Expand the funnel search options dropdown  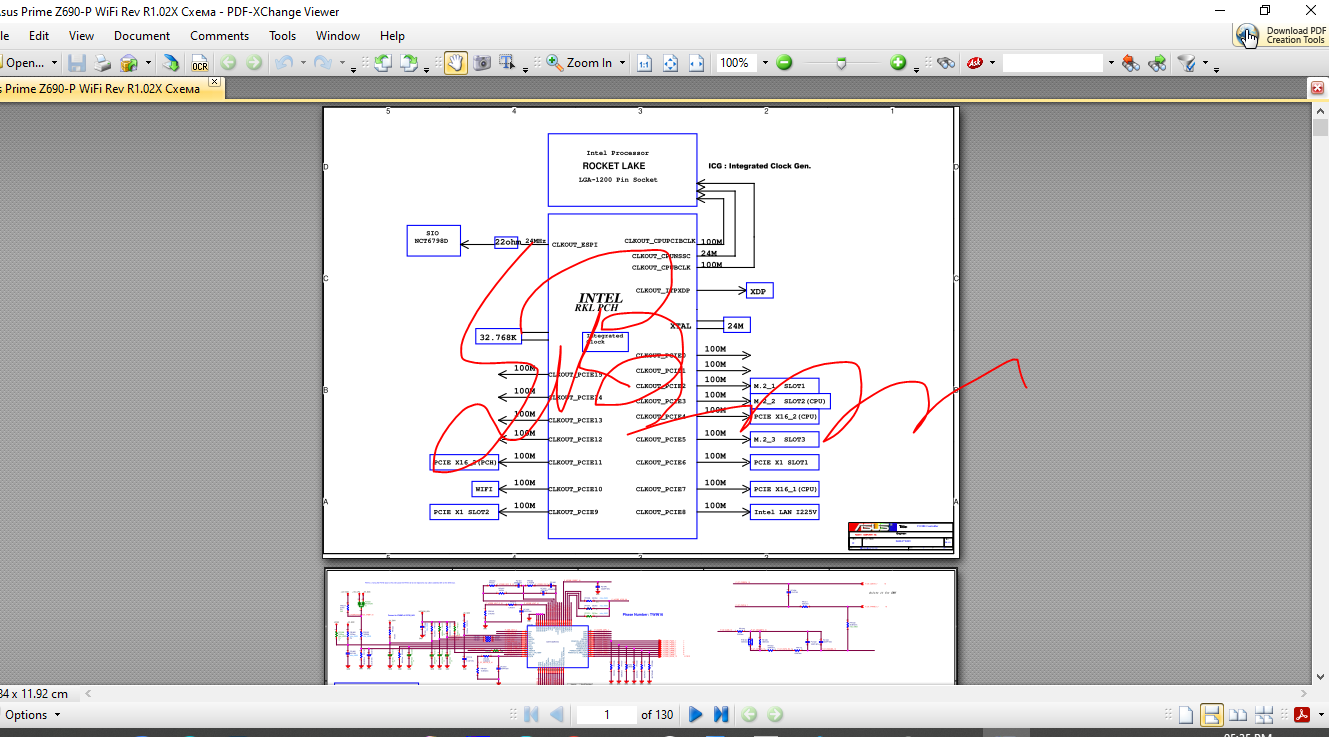click(x=1204, y=64)
